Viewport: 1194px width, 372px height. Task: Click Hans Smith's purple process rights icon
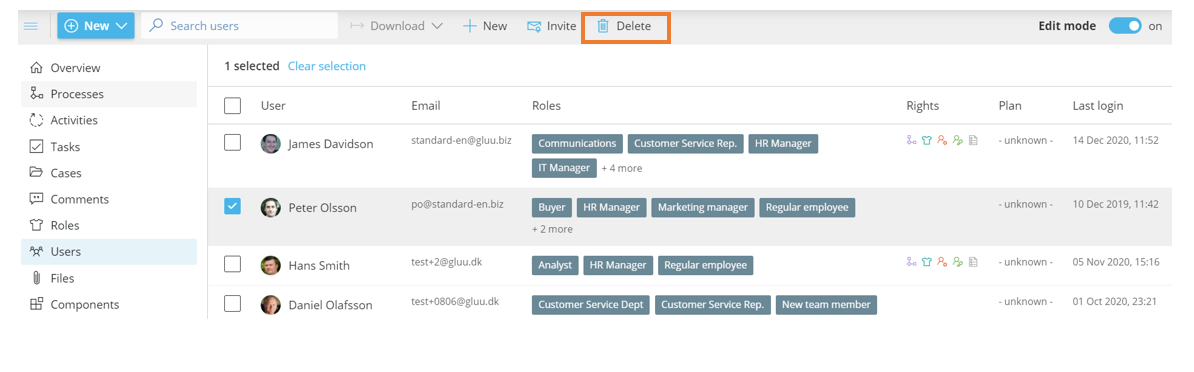click(x=911, y=262)
